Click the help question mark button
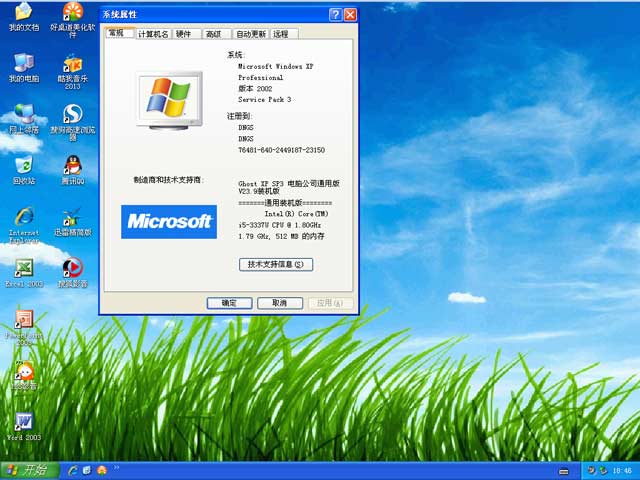The width and height of the screenshot is (640, 480). pos(335,15)
